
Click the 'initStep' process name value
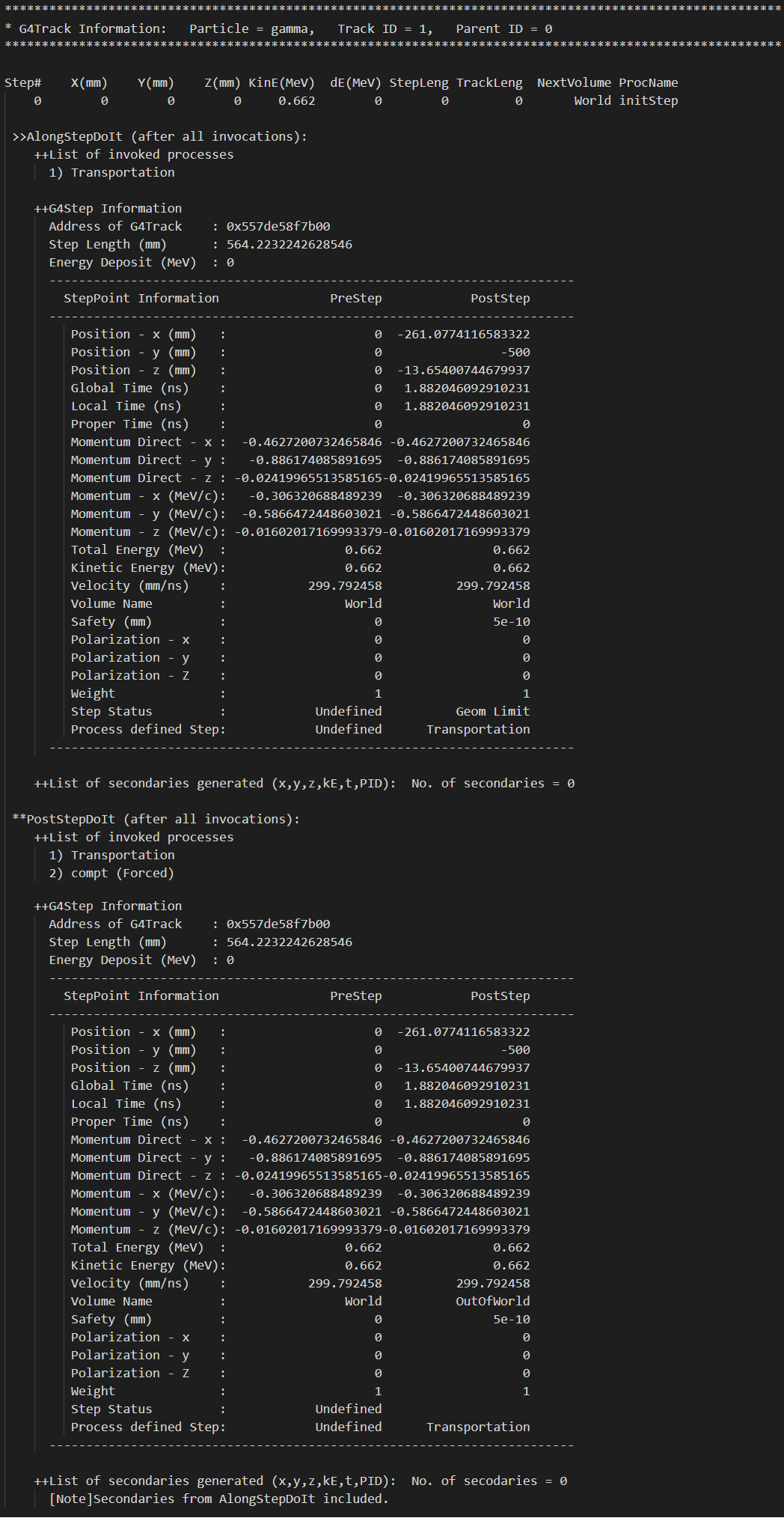(648, 100)
